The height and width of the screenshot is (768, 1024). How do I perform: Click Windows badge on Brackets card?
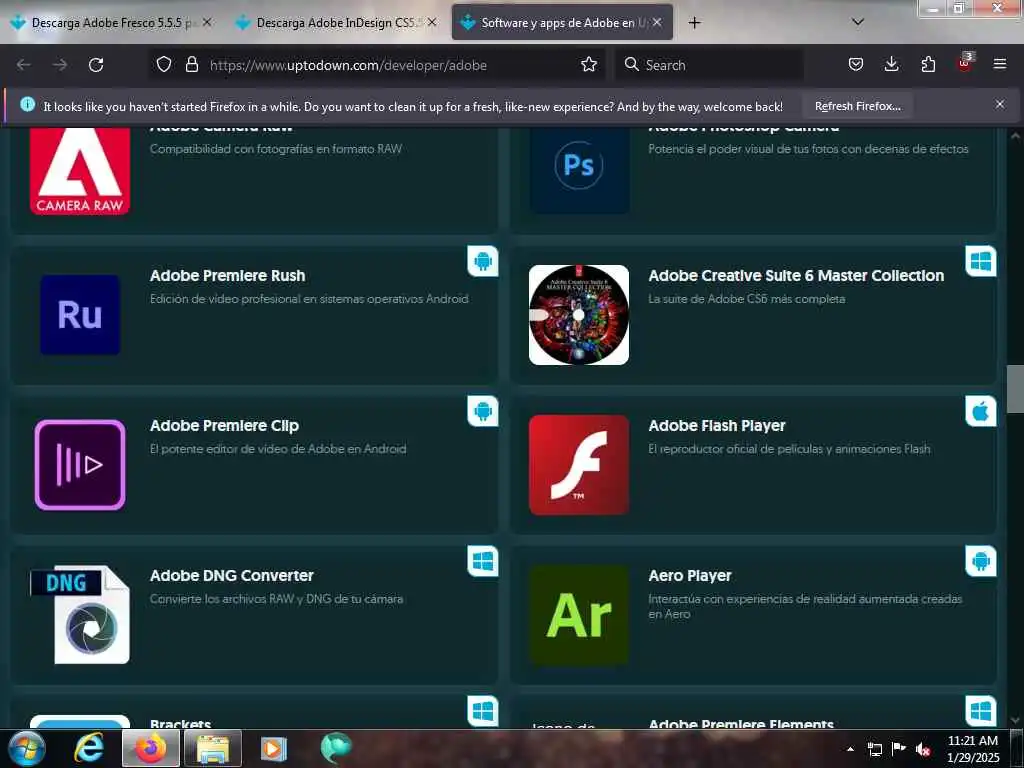click(x=483, y=712)
